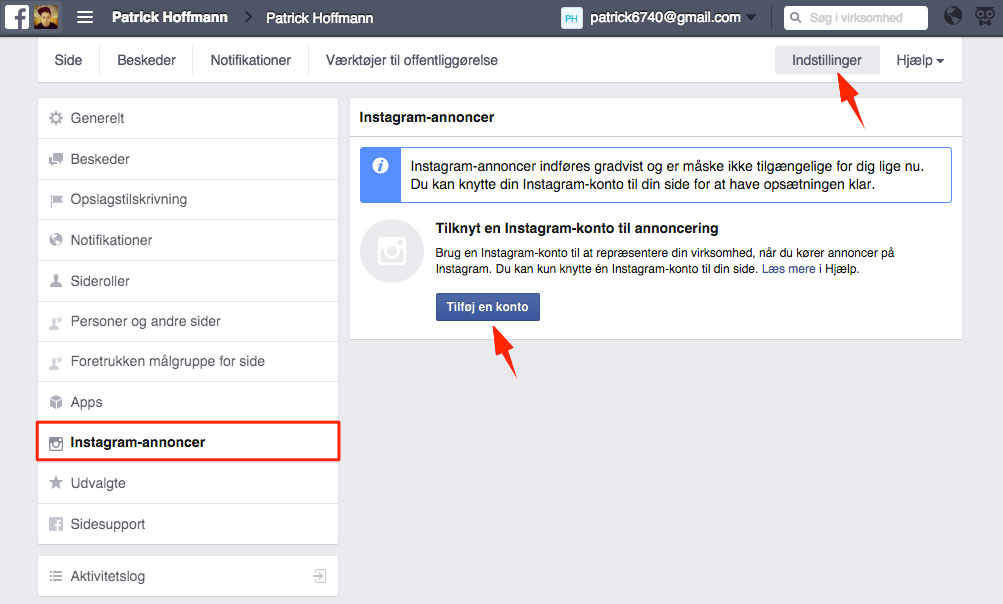Open Apps in sidebar
Image resolution: width=1003 pixels, height=604 pixels.
[187, 402]
